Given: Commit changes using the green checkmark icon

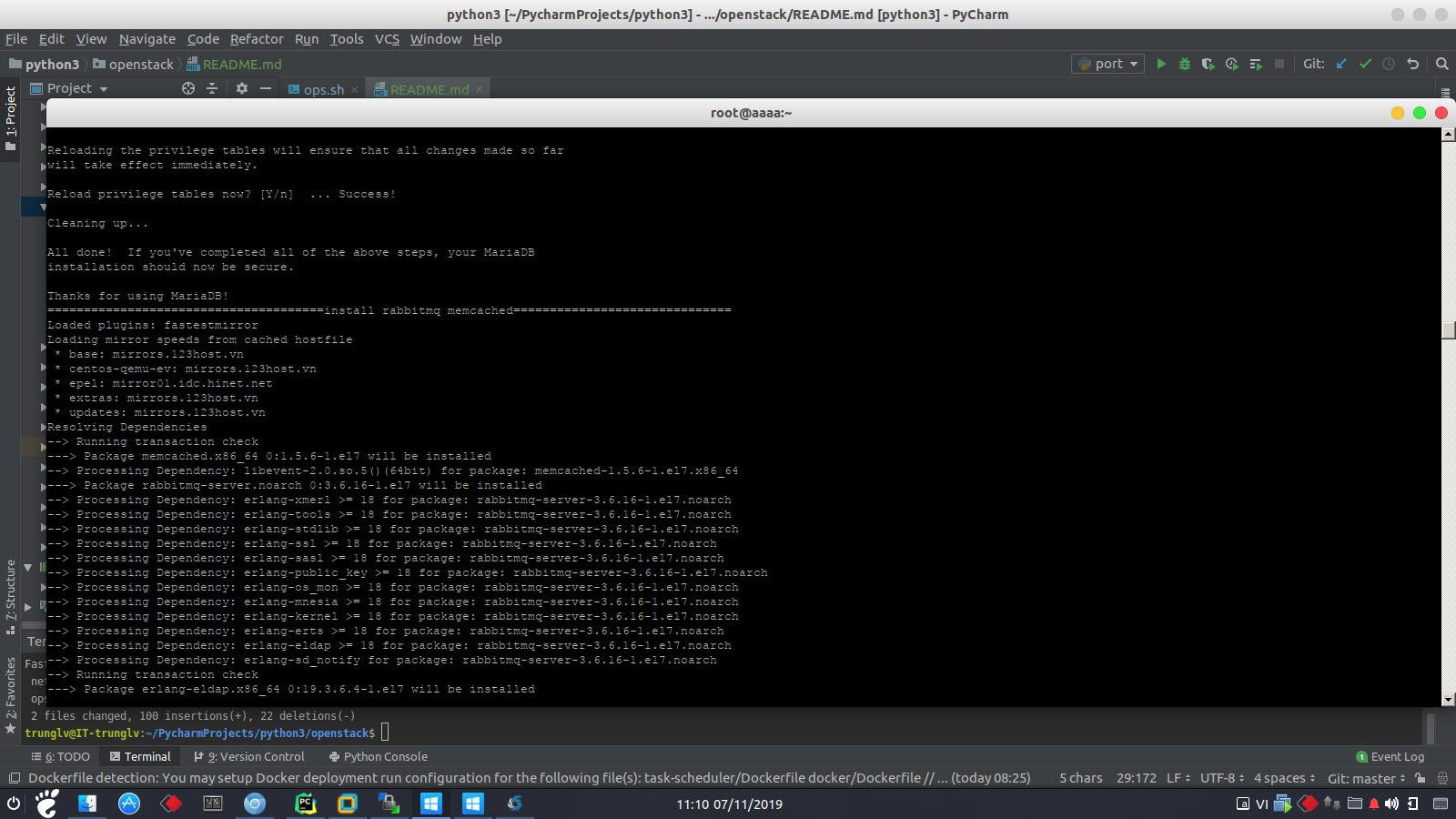Looking at the screenshot, I should pos(1365,64).
